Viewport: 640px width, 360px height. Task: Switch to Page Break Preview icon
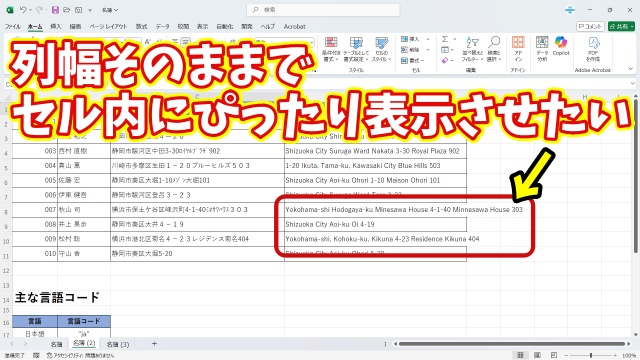tap(554, 355)
